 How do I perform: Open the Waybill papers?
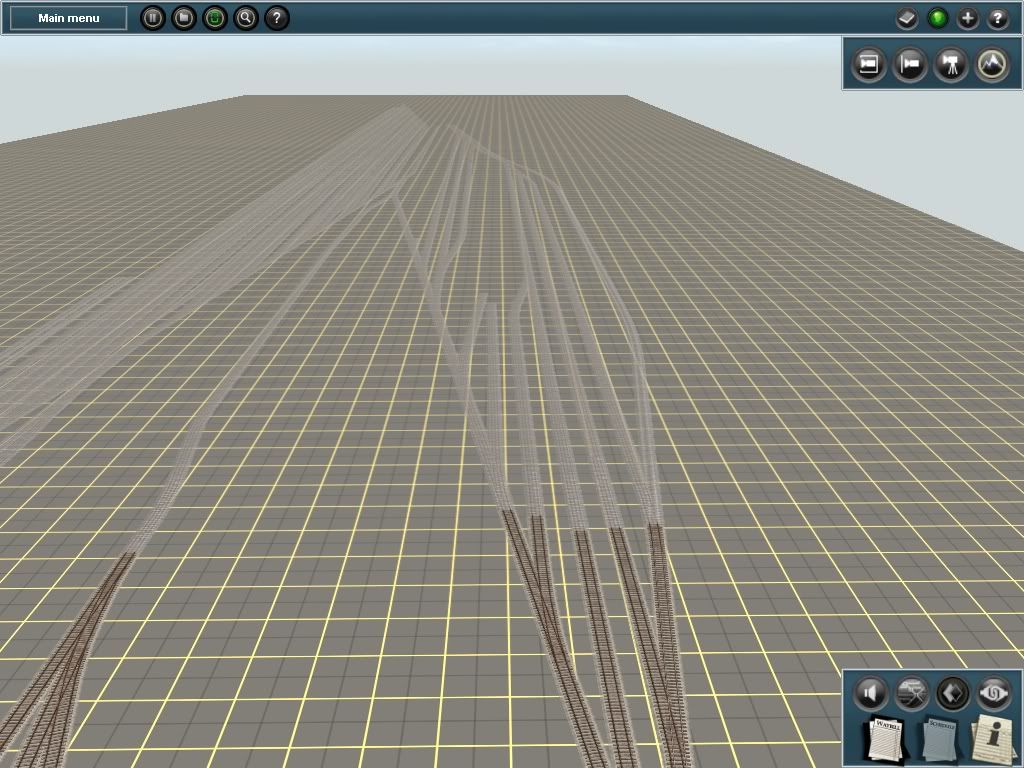[887, 739]
